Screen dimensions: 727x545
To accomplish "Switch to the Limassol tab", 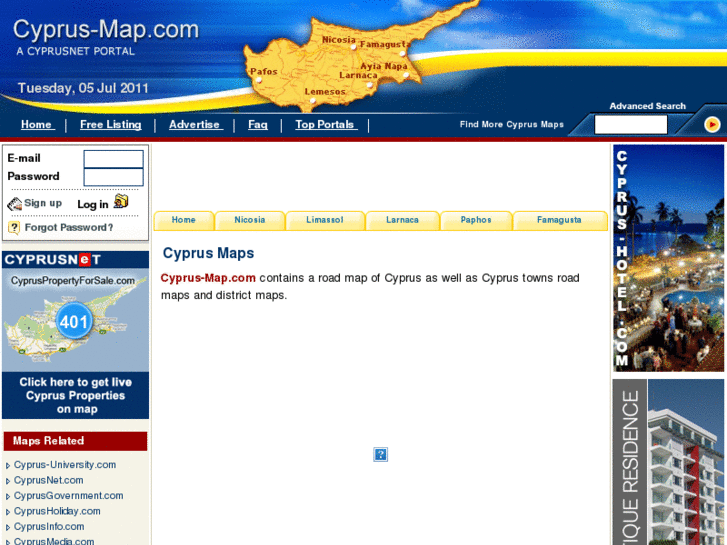I will click(325, 220).
